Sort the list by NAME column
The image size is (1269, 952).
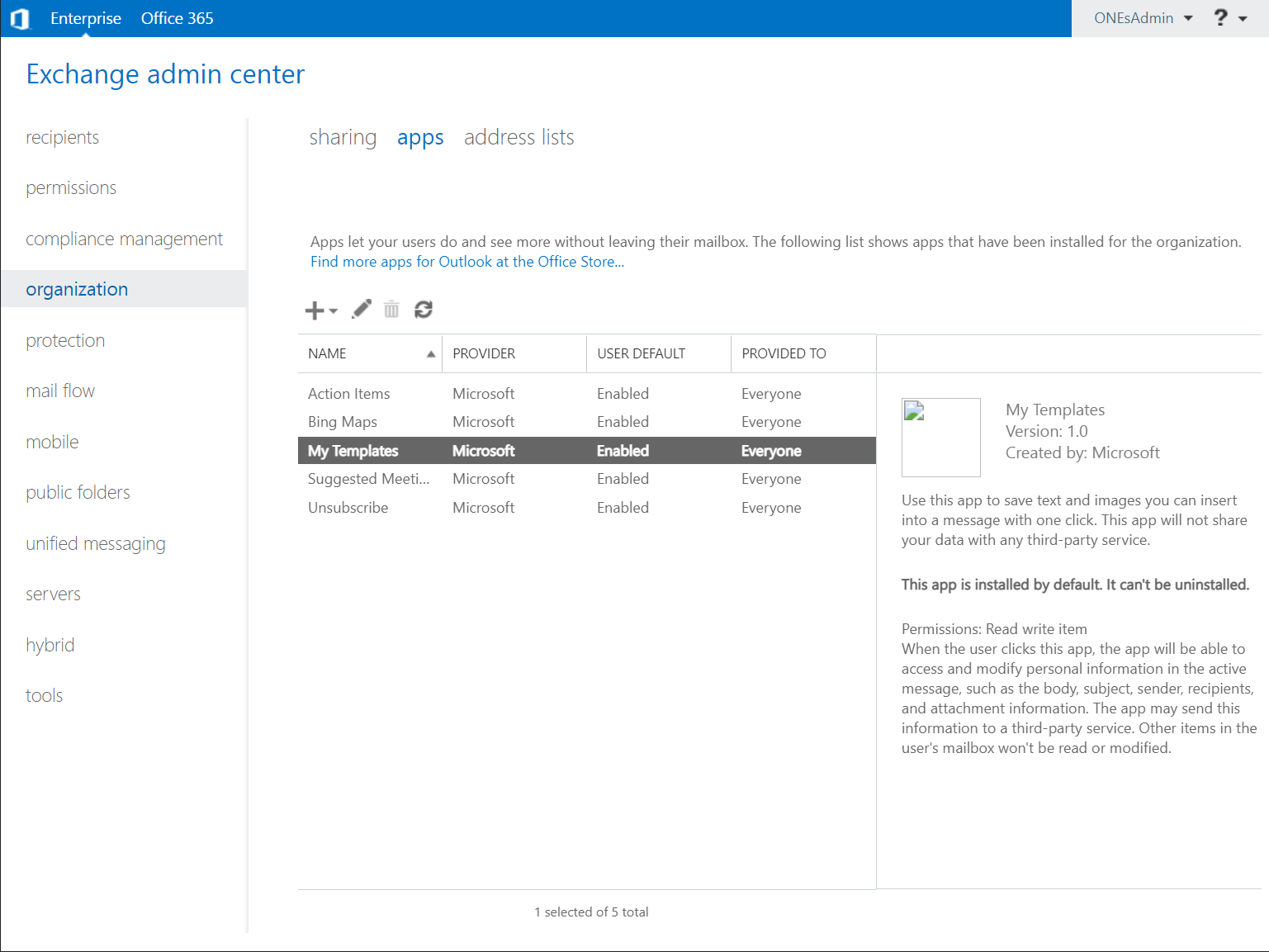369,353
